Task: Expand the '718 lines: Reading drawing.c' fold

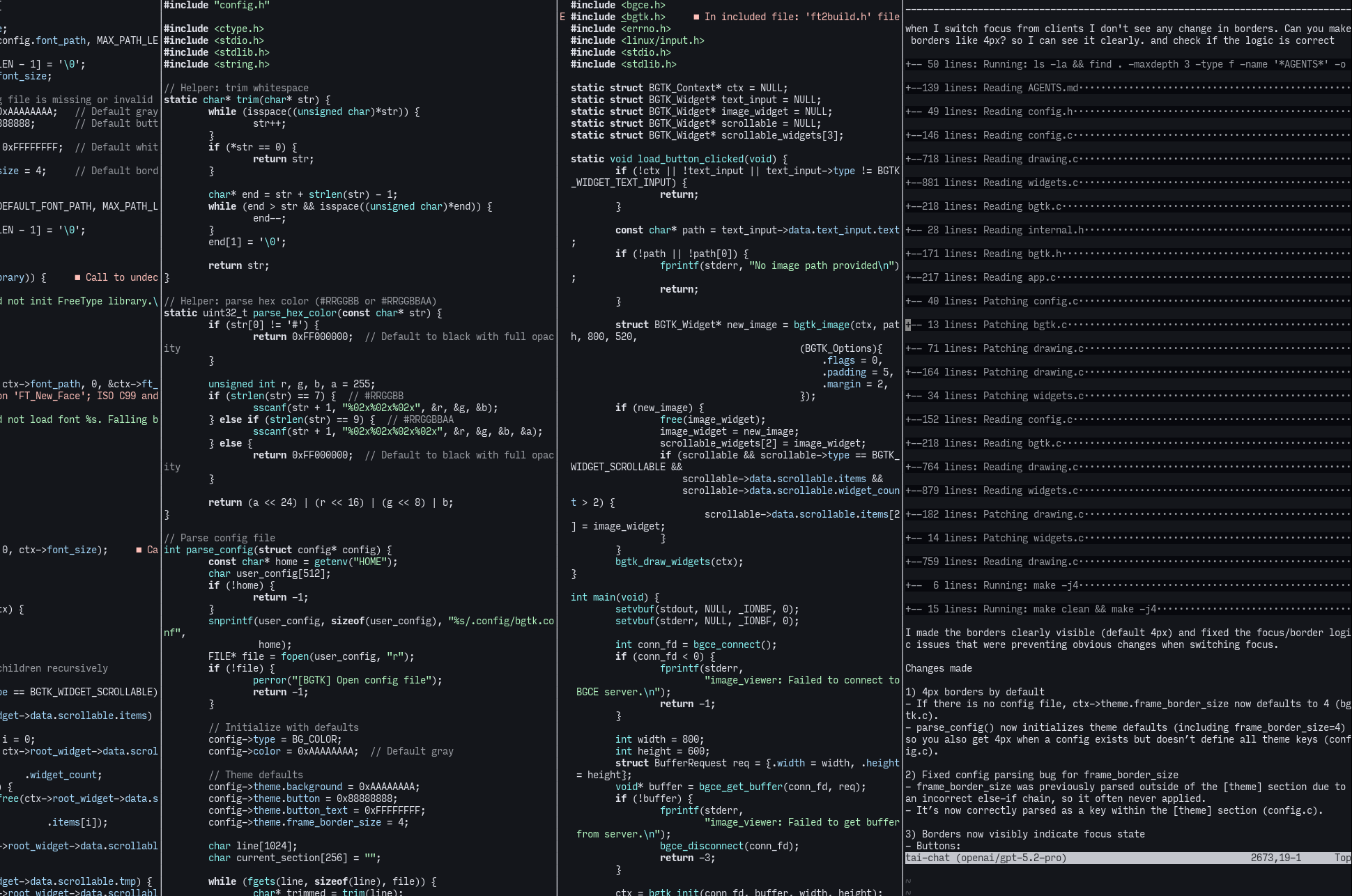Action: point(1128,159)
